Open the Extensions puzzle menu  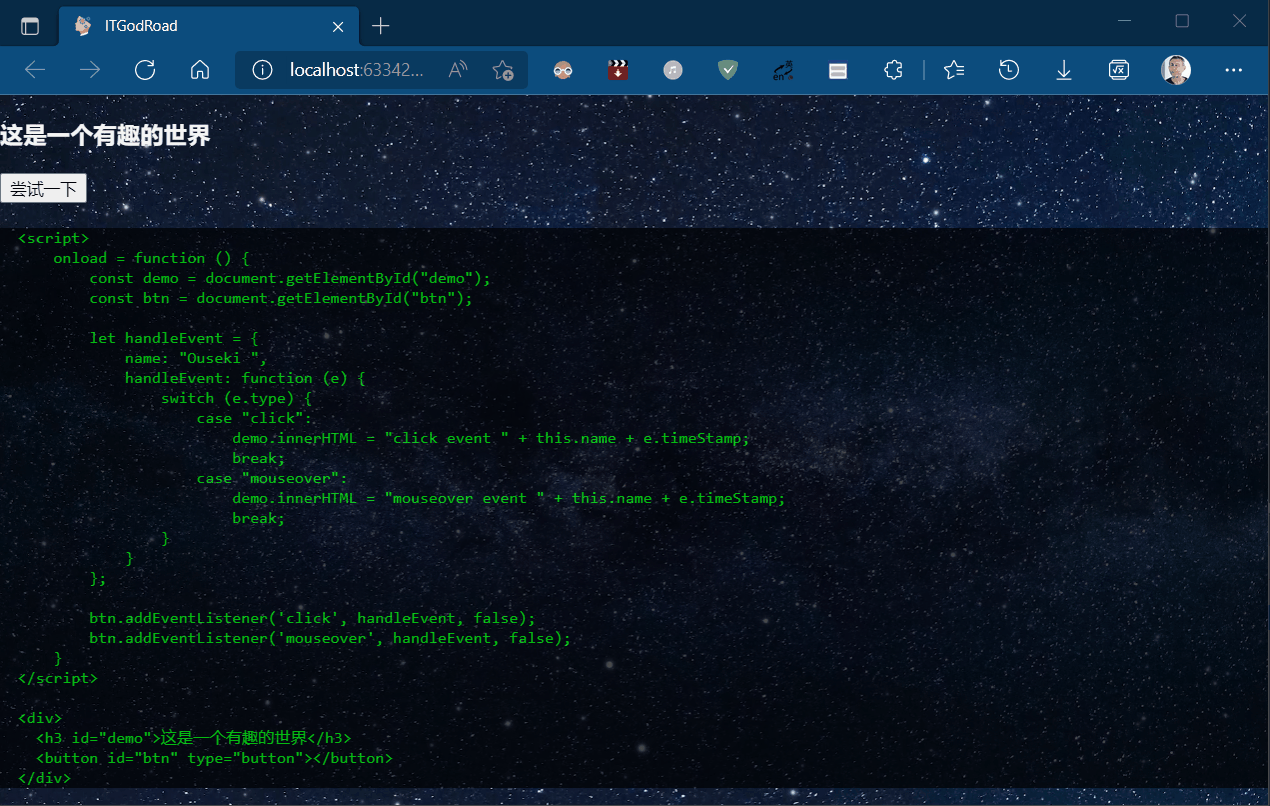[x=893, y=70]
